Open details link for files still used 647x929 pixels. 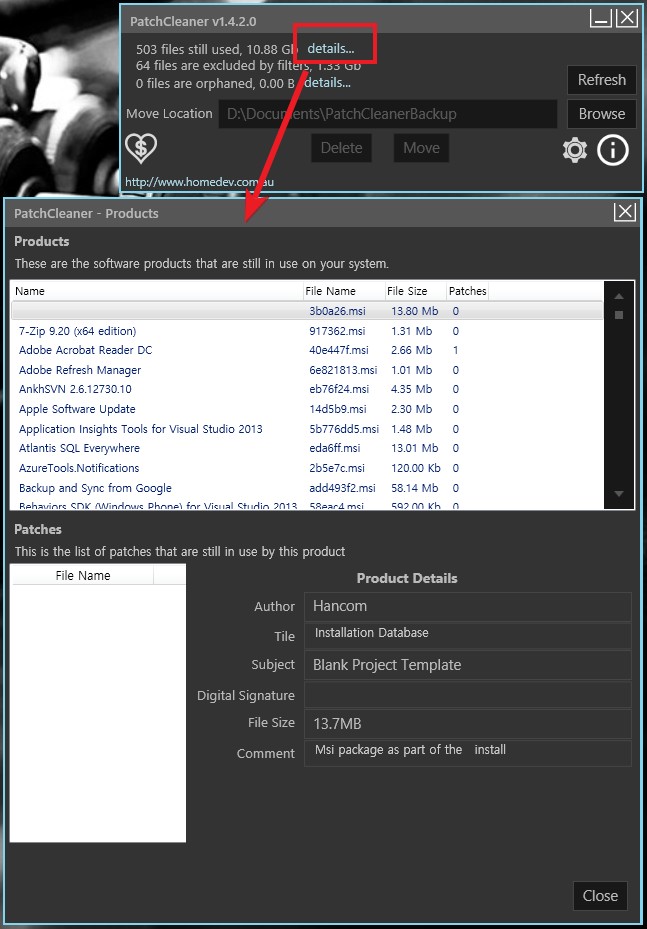pos(331,49)
